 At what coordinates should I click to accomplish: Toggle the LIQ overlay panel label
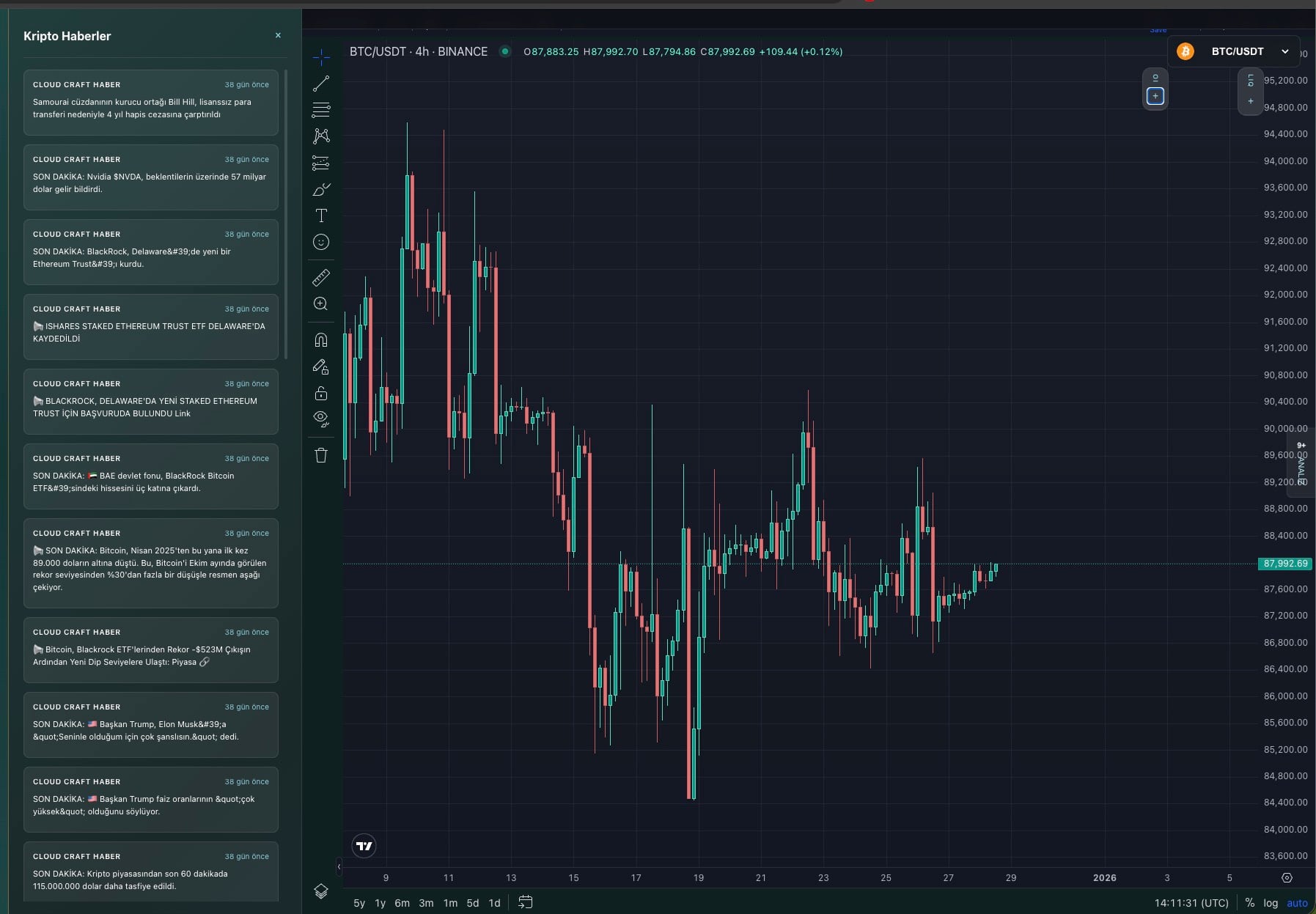tap(1251, 80)
